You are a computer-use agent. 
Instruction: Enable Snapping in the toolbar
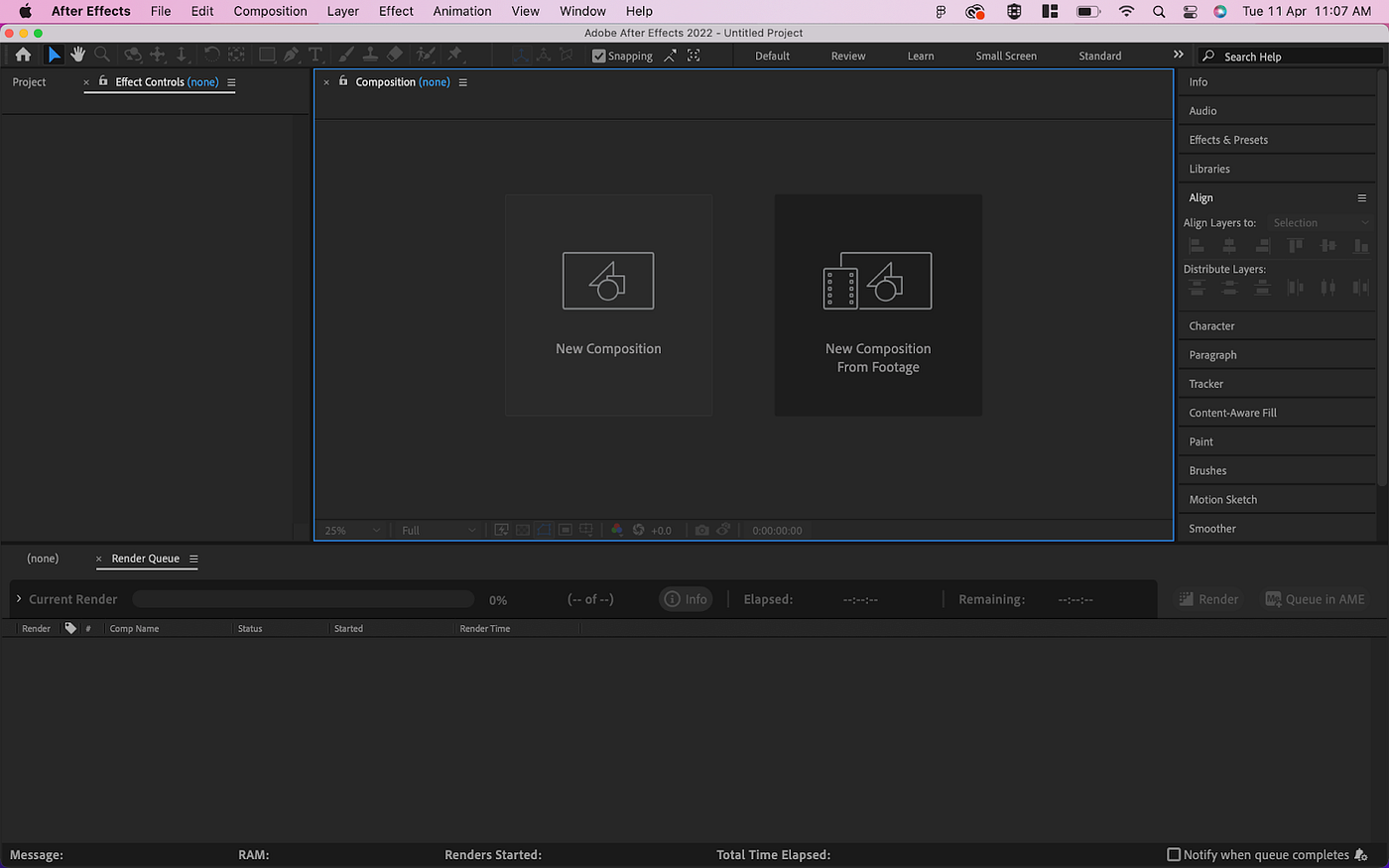(x=598, y=56)
